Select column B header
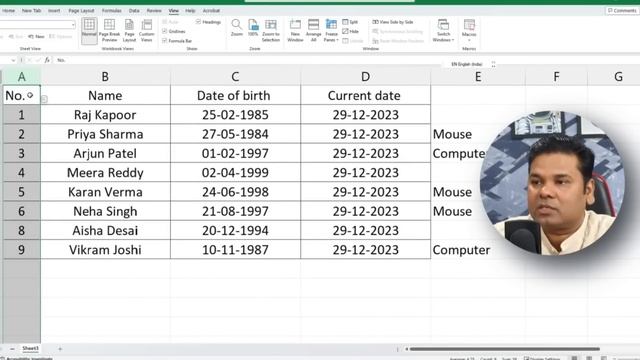The image size is (640, 360). pyautogui.click(x=105, y=76)
